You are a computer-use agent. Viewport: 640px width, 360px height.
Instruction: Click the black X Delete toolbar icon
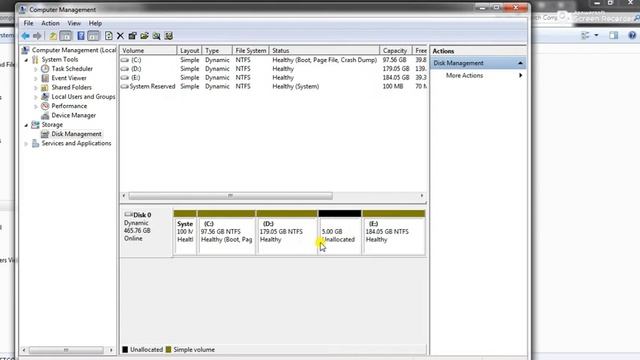pyautogui.click(x=120, y=36)
